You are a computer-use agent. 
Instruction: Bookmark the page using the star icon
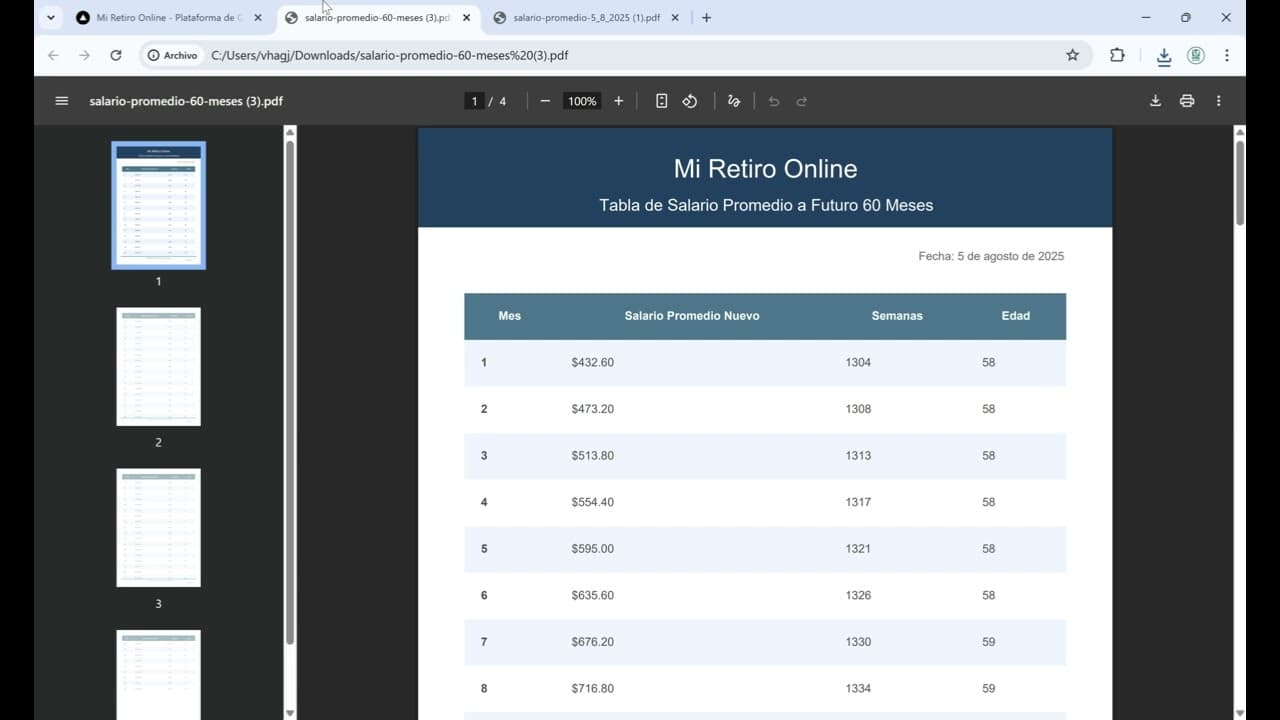pos(1072,56)
